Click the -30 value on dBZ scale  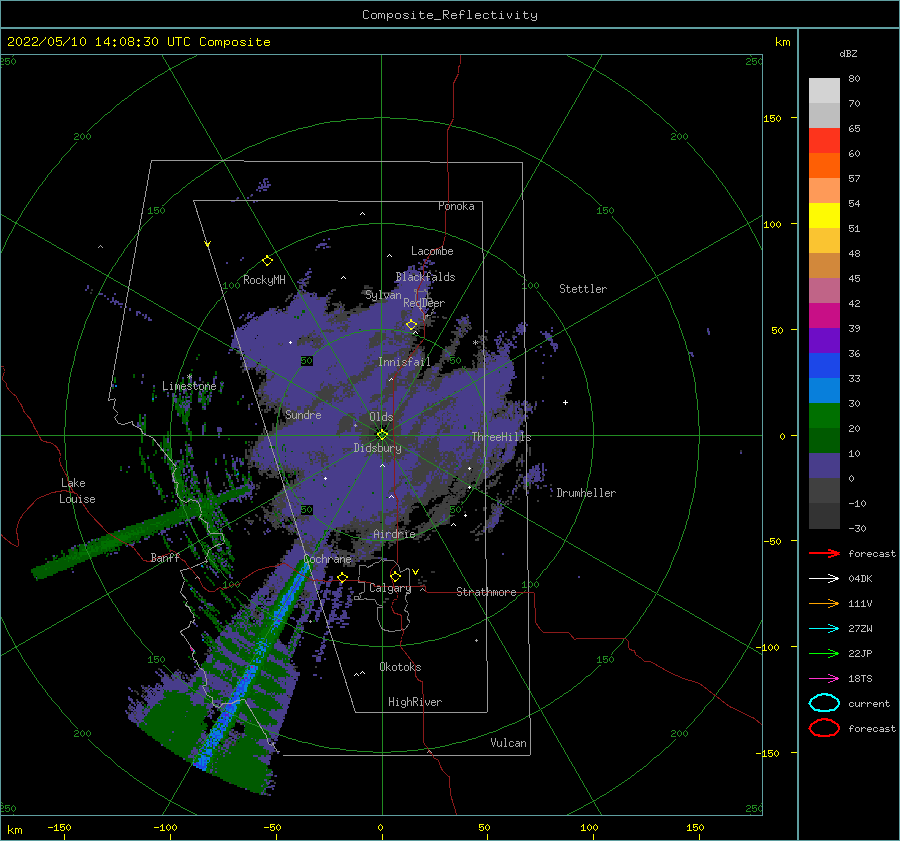857,528
